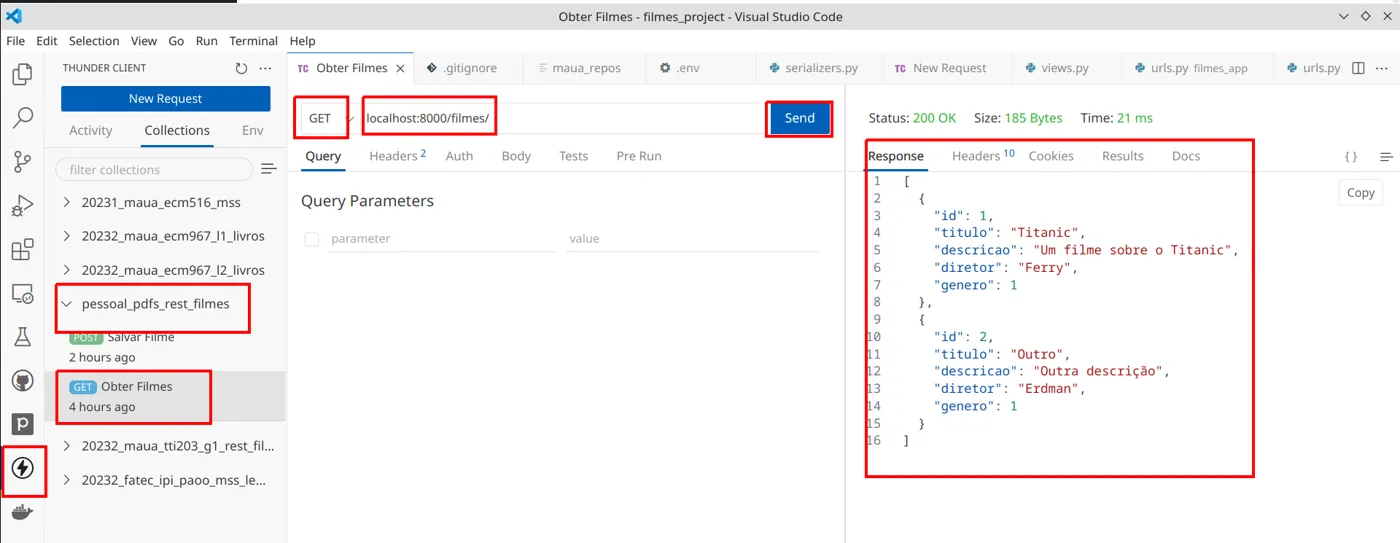Open the Go menu
The image size is (1400, 543).
click(176, 41)
